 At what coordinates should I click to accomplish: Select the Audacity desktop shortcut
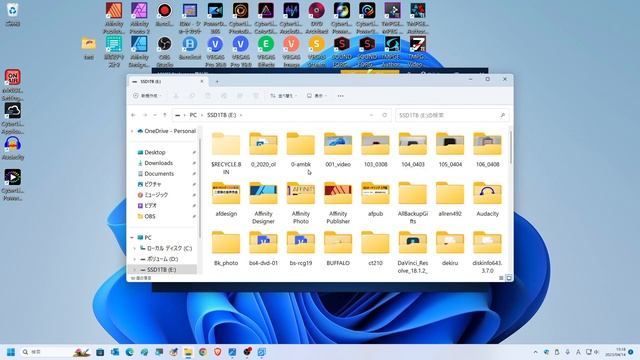click(13, 148)
